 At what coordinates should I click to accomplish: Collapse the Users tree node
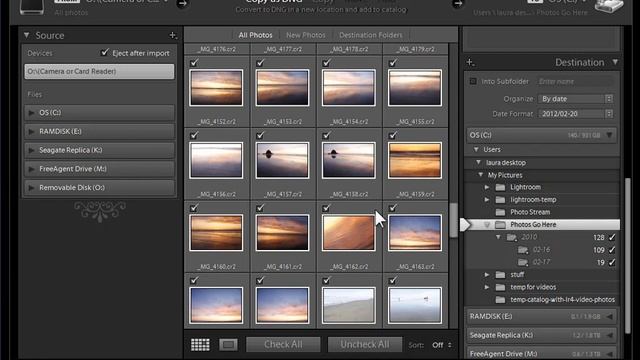pos(476,150)
